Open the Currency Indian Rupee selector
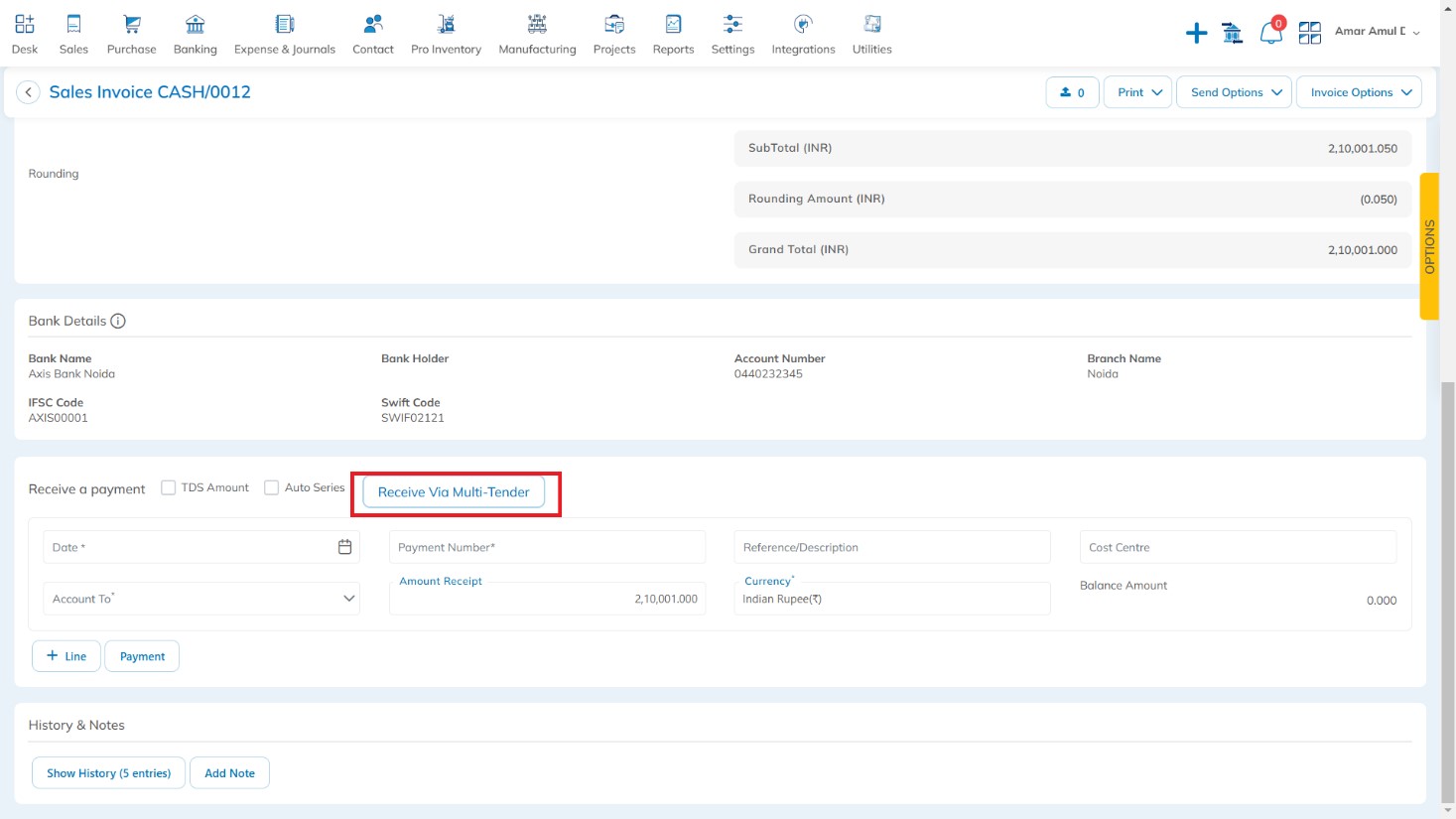Image resolution: width=1456 pixels, height=819 pixels. (892, 599)
